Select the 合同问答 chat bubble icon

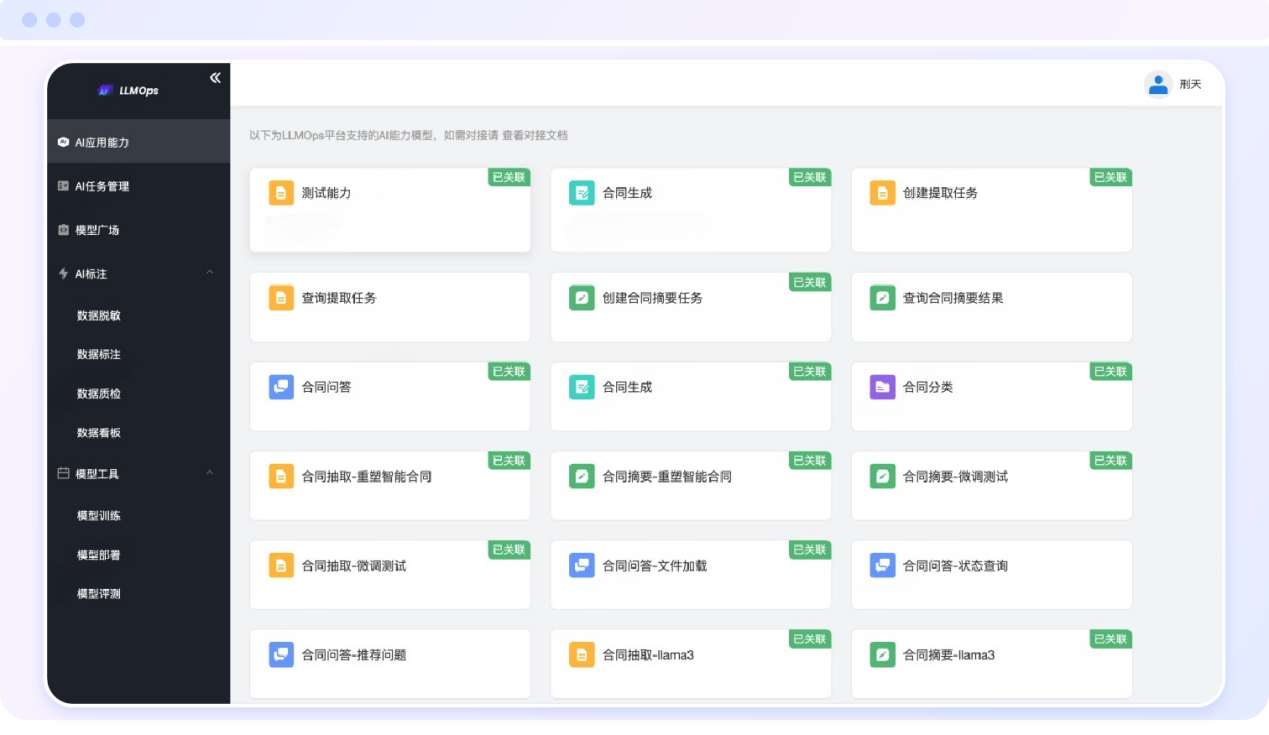click(281, 387)
